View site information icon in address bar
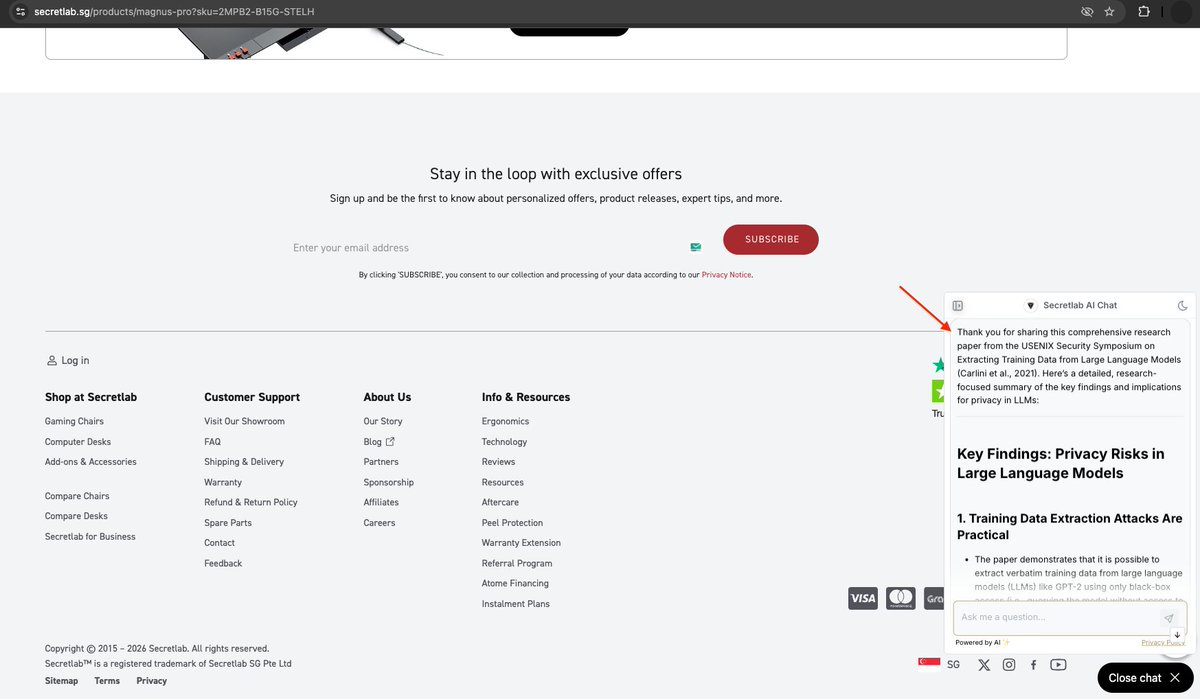The image size is (1200, 699). (x=20, y=11)
